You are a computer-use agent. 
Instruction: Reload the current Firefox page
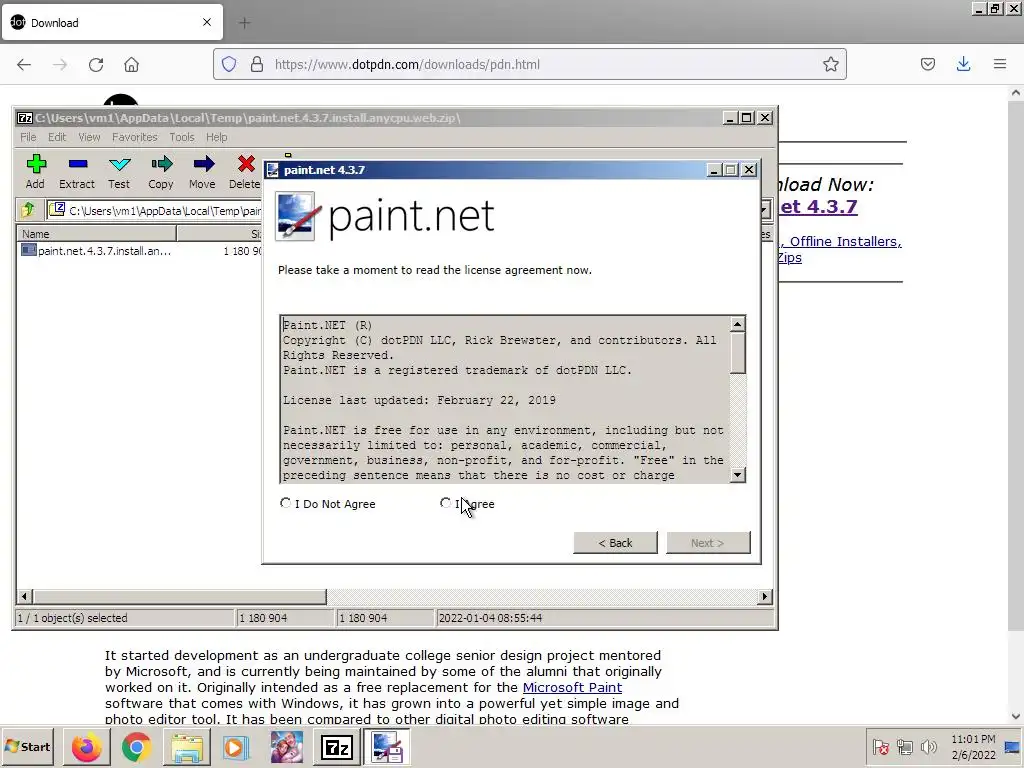[96, 64]
